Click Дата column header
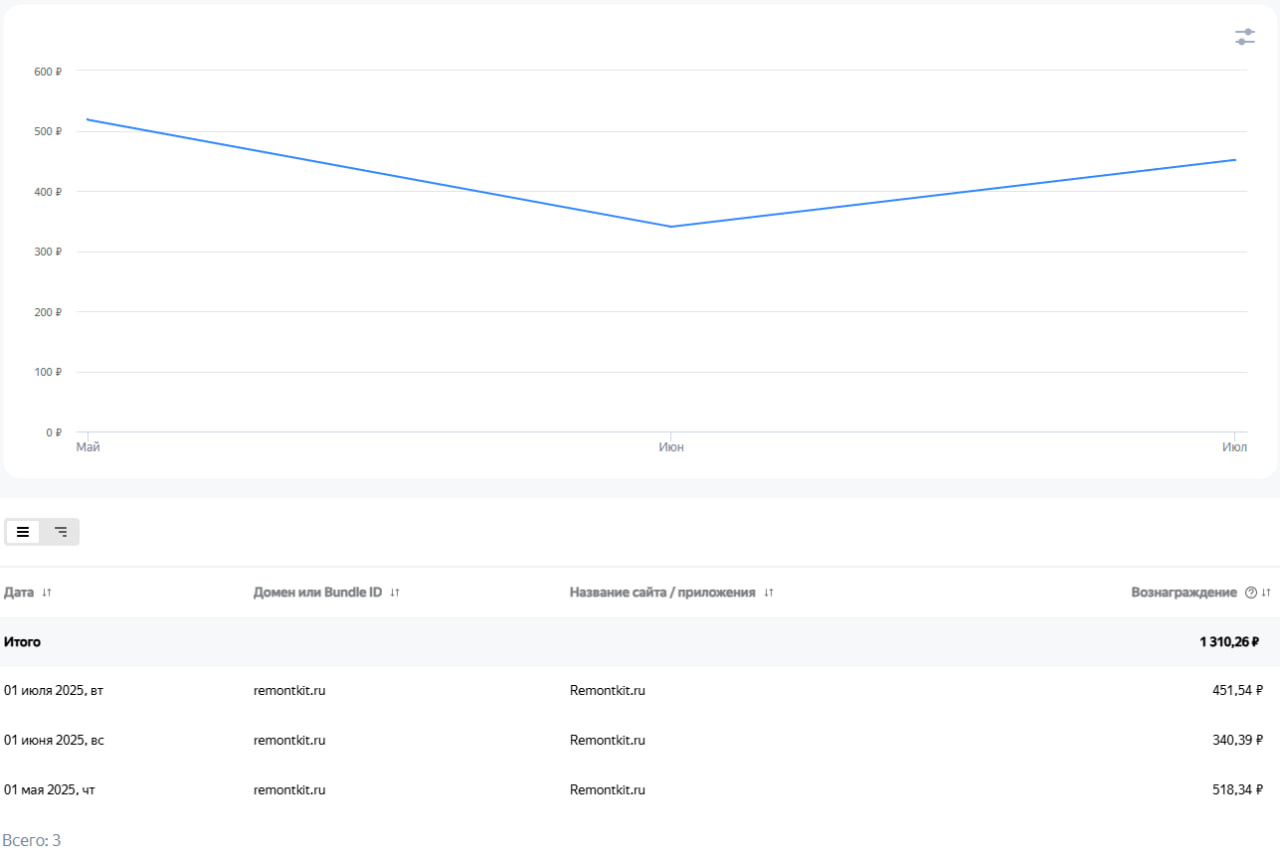This screenshot has height=860, width=1280. pyautogui.click(x=19, y=592)
